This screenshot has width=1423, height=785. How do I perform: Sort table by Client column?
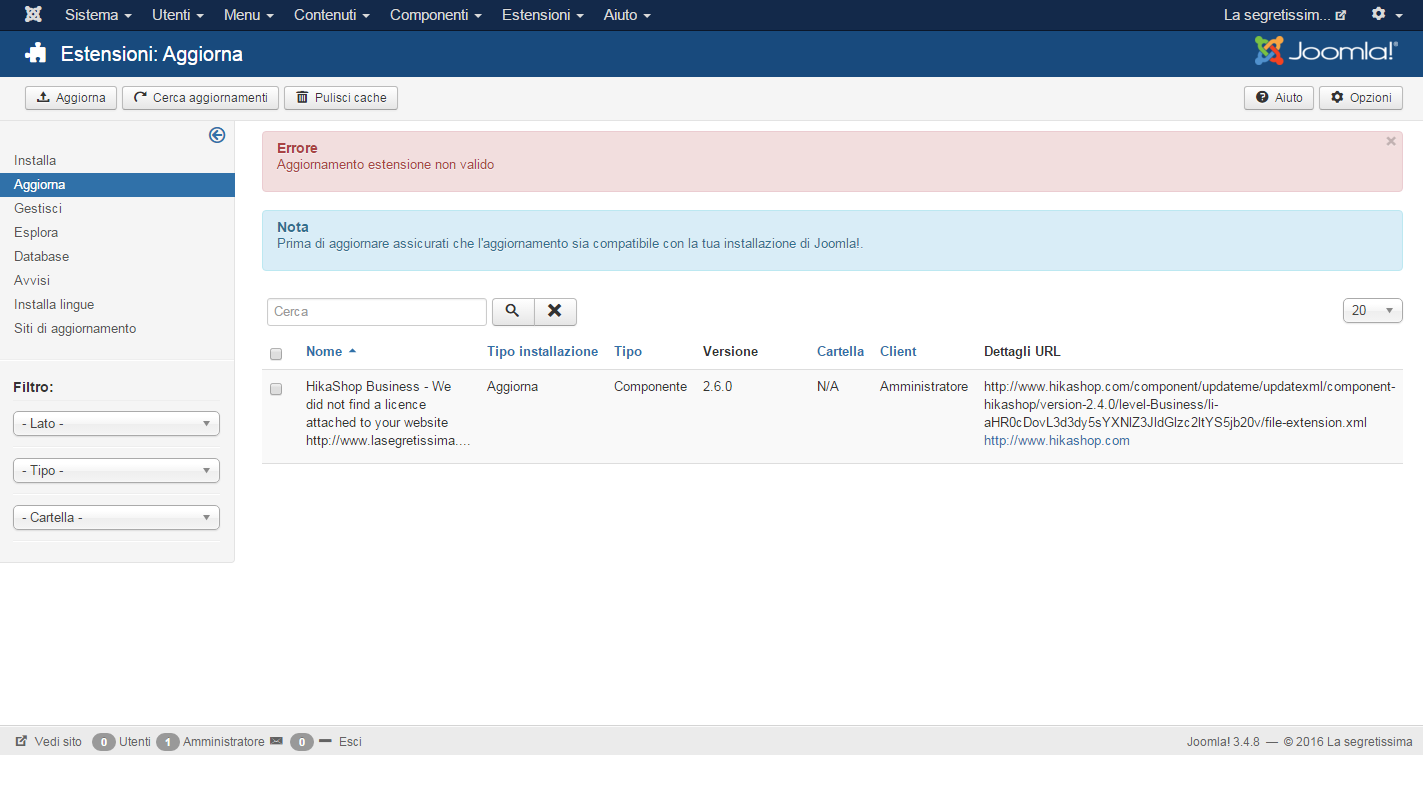[898, 352]
